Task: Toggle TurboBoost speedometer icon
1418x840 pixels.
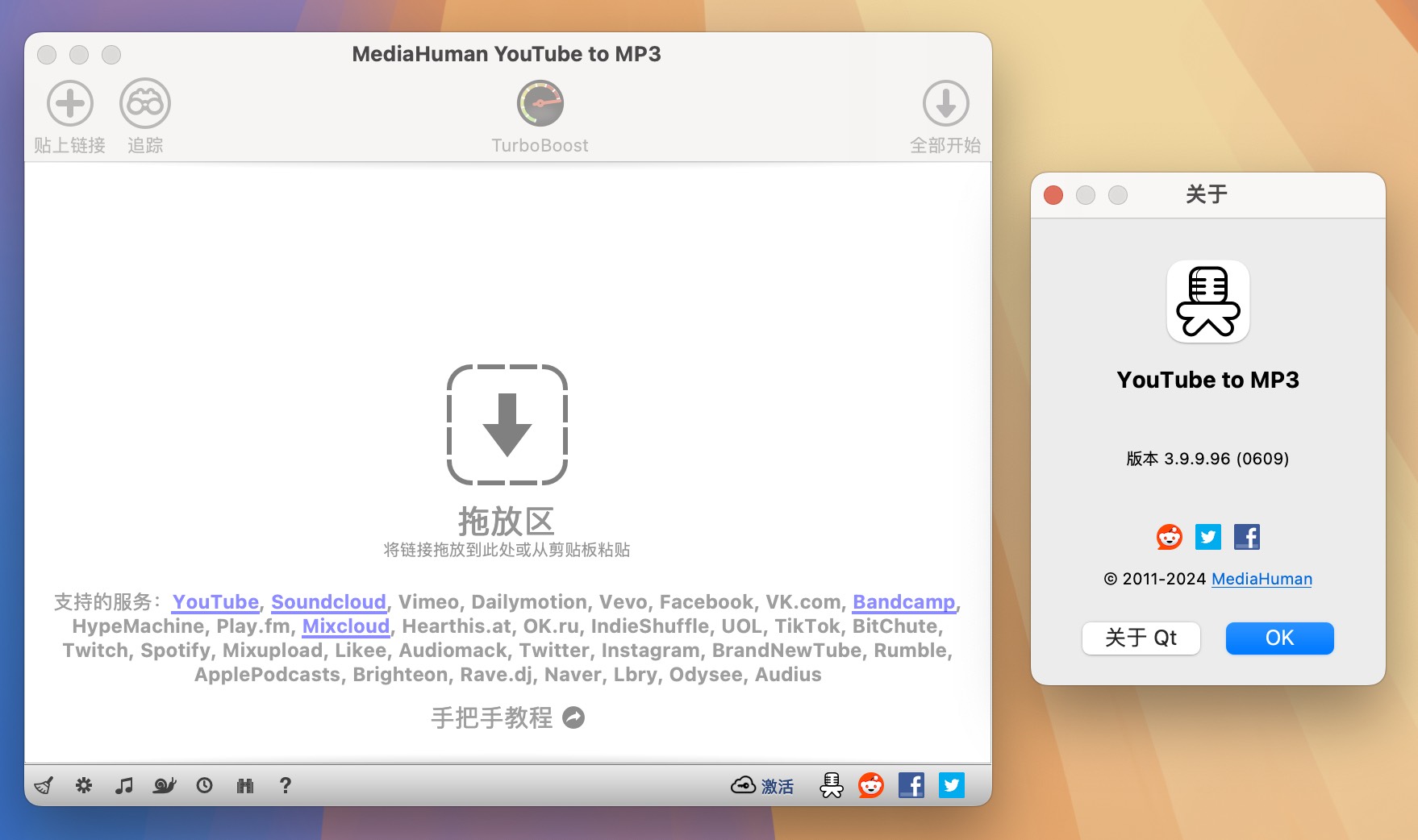Action: [540, 103]
